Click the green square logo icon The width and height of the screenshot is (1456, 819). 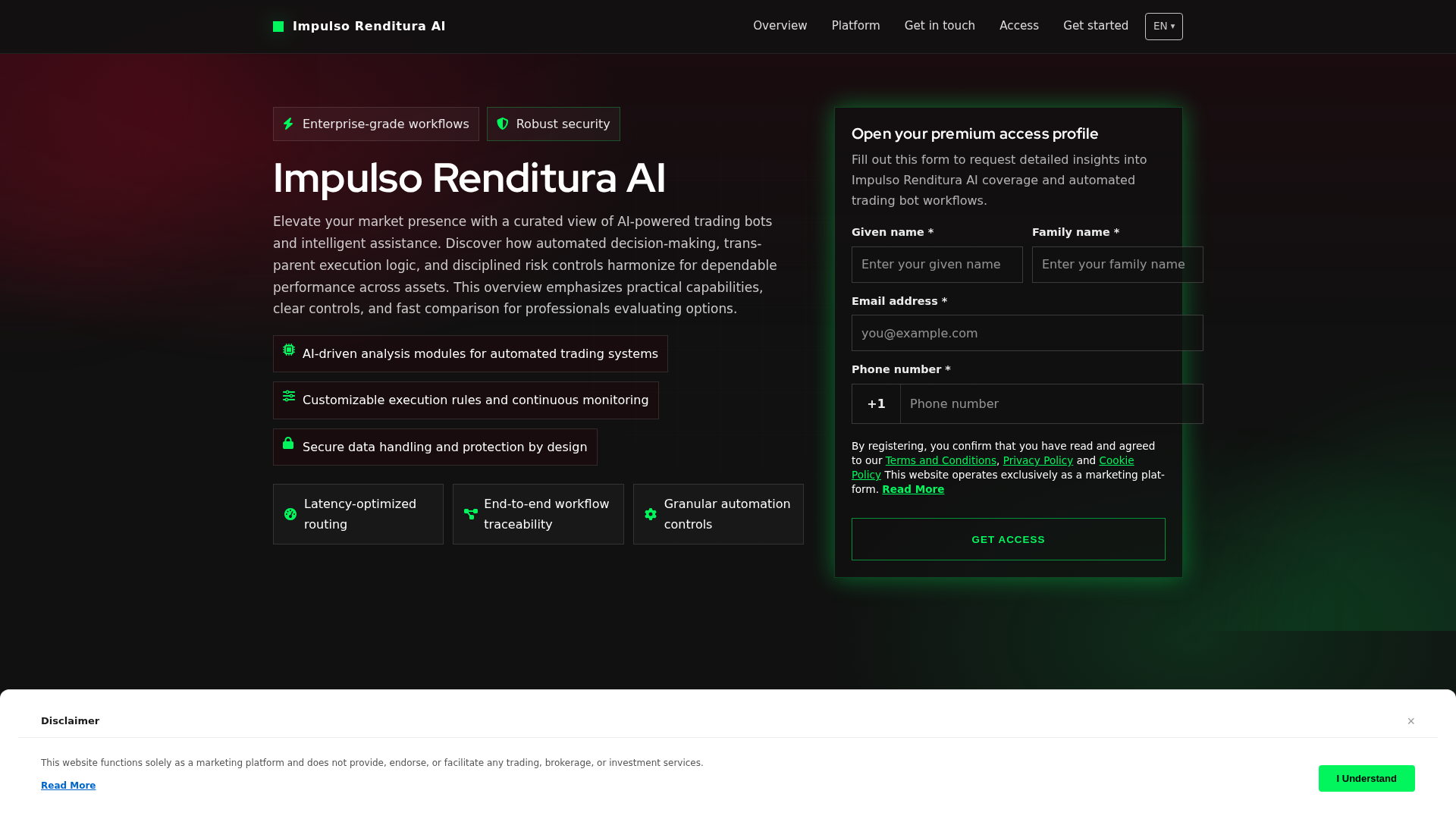[278, 27]
